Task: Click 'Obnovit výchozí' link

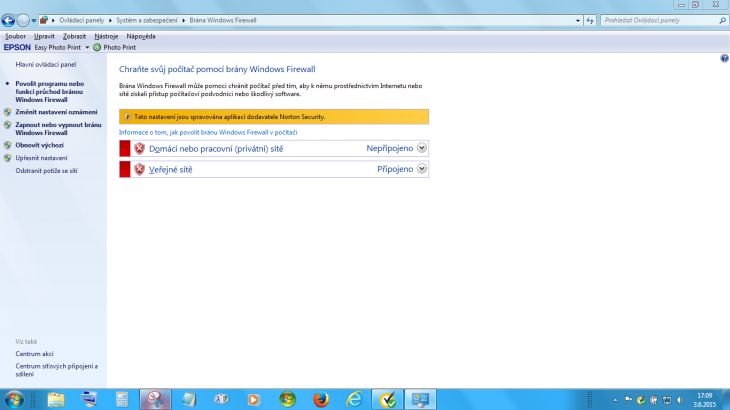Action: pyautogui.click(x=40, y=145)
